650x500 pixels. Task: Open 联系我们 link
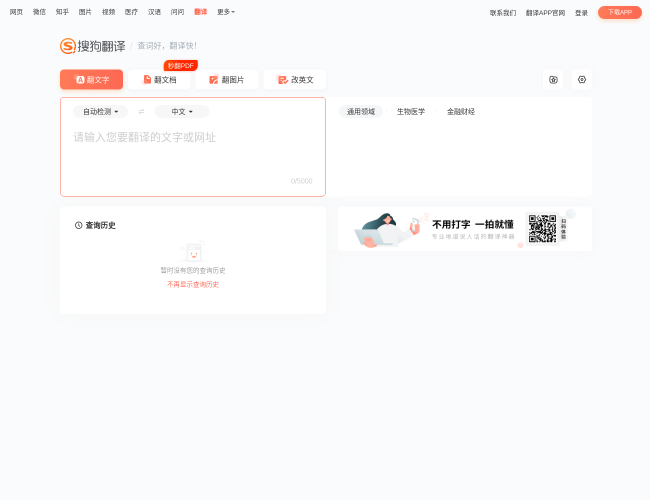tap(503, 13)
